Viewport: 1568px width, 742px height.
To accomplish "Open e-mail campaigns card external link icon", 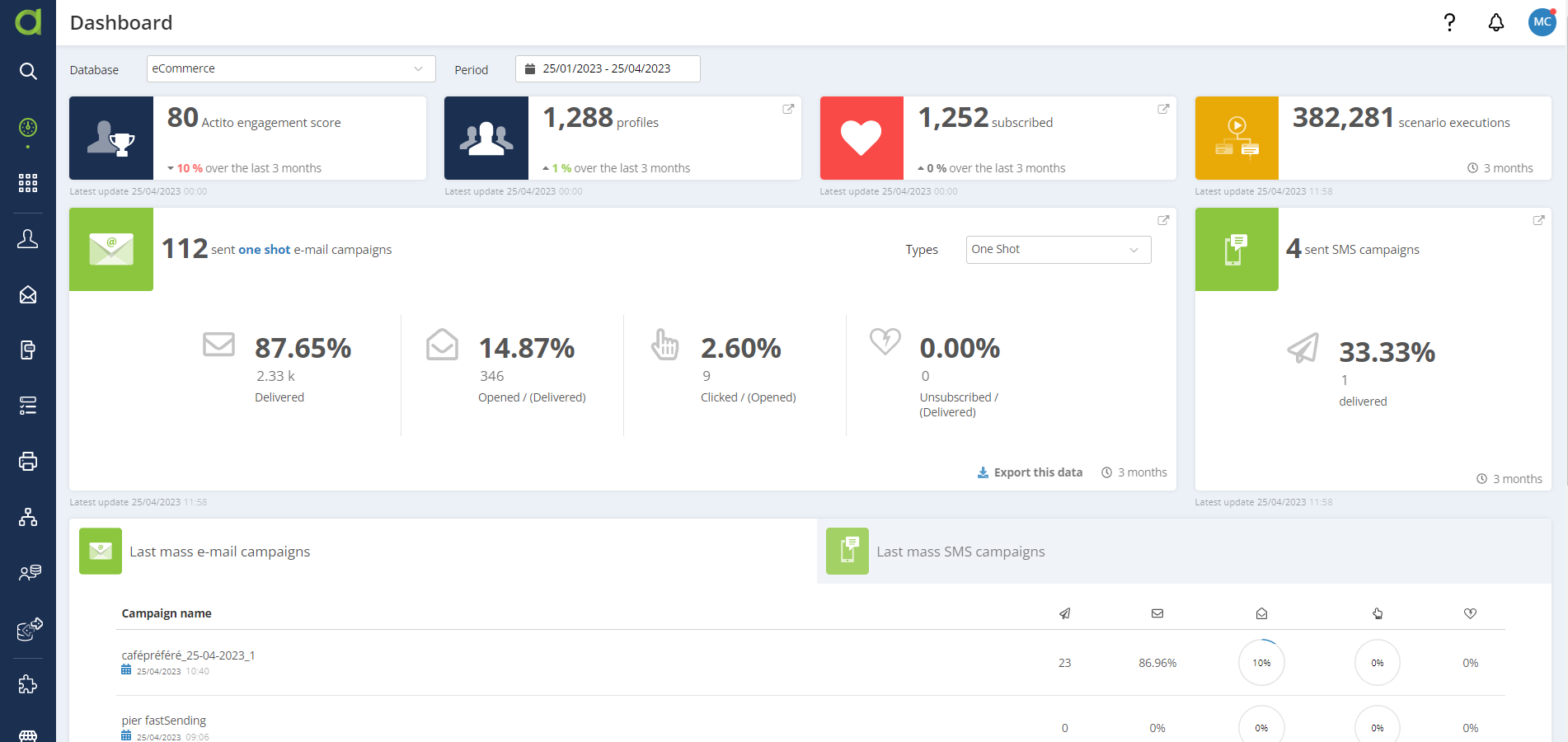I will click(1163, 220).
